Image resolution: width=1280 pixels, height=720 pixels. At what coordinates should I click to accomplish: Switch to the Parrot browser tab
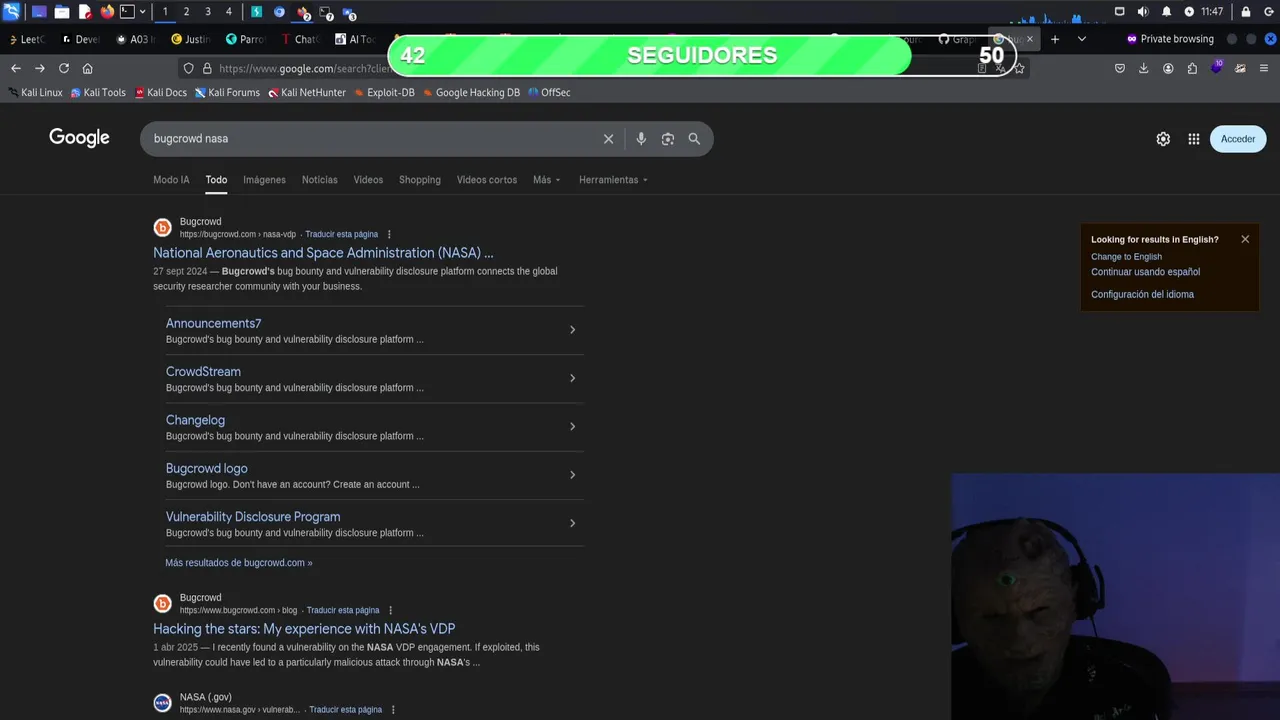pyautogui.click(x=245, y=39)
